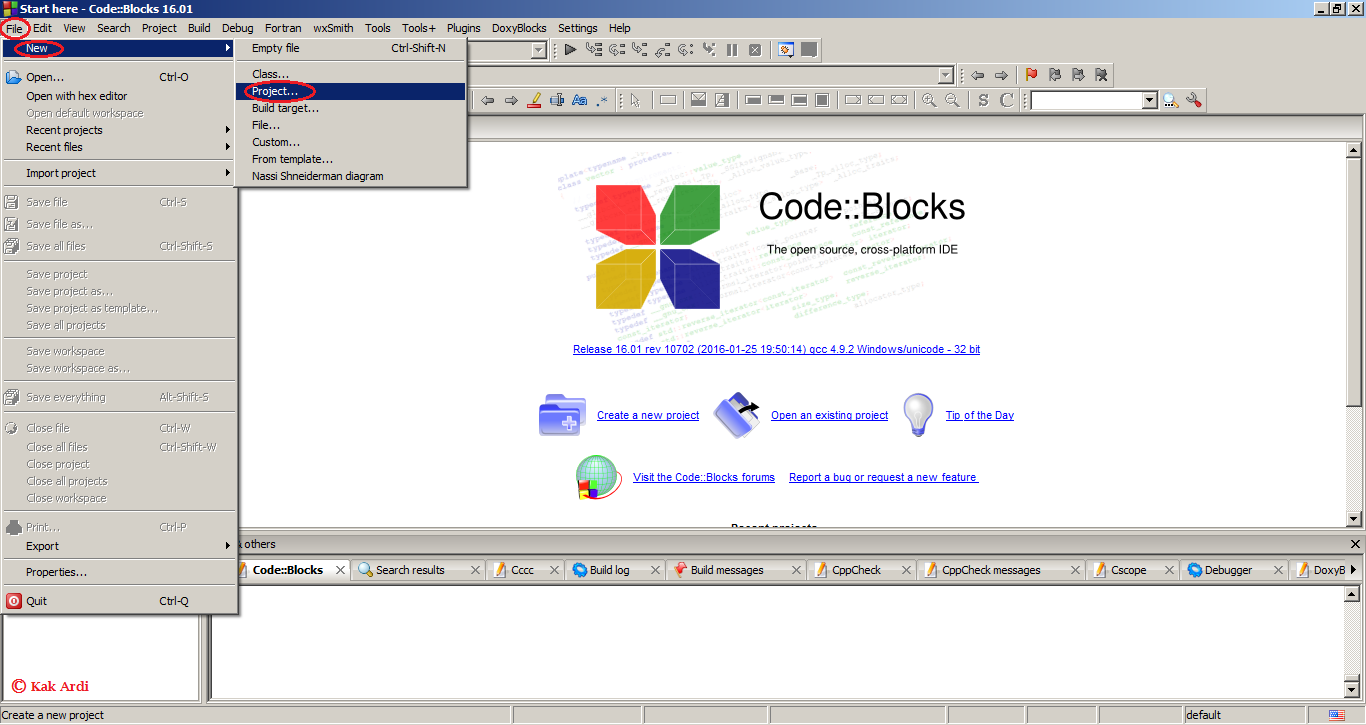The image size is (1366, 725).
Task: Open the Debugging windows toolbar icon
Action: pyautogui.click(x=786, y=48)
